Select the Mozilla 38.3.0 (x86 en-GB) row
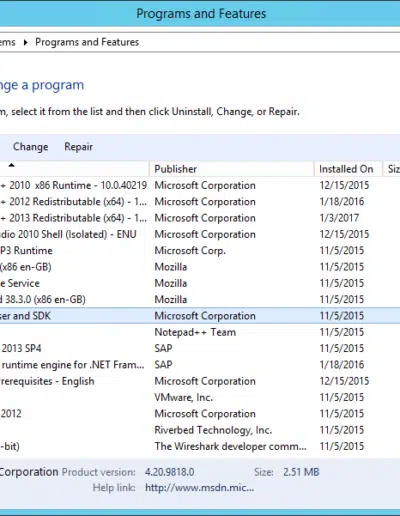This screenshot has width=400, height=516. 200,299
